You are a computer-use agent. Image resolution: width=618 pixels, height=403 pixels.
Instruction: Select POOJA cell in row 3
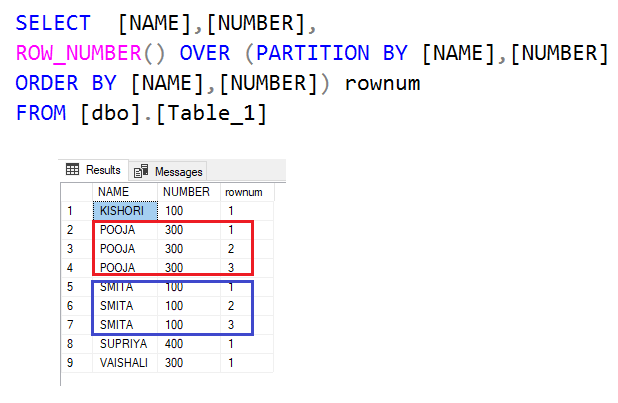point(125,249)
